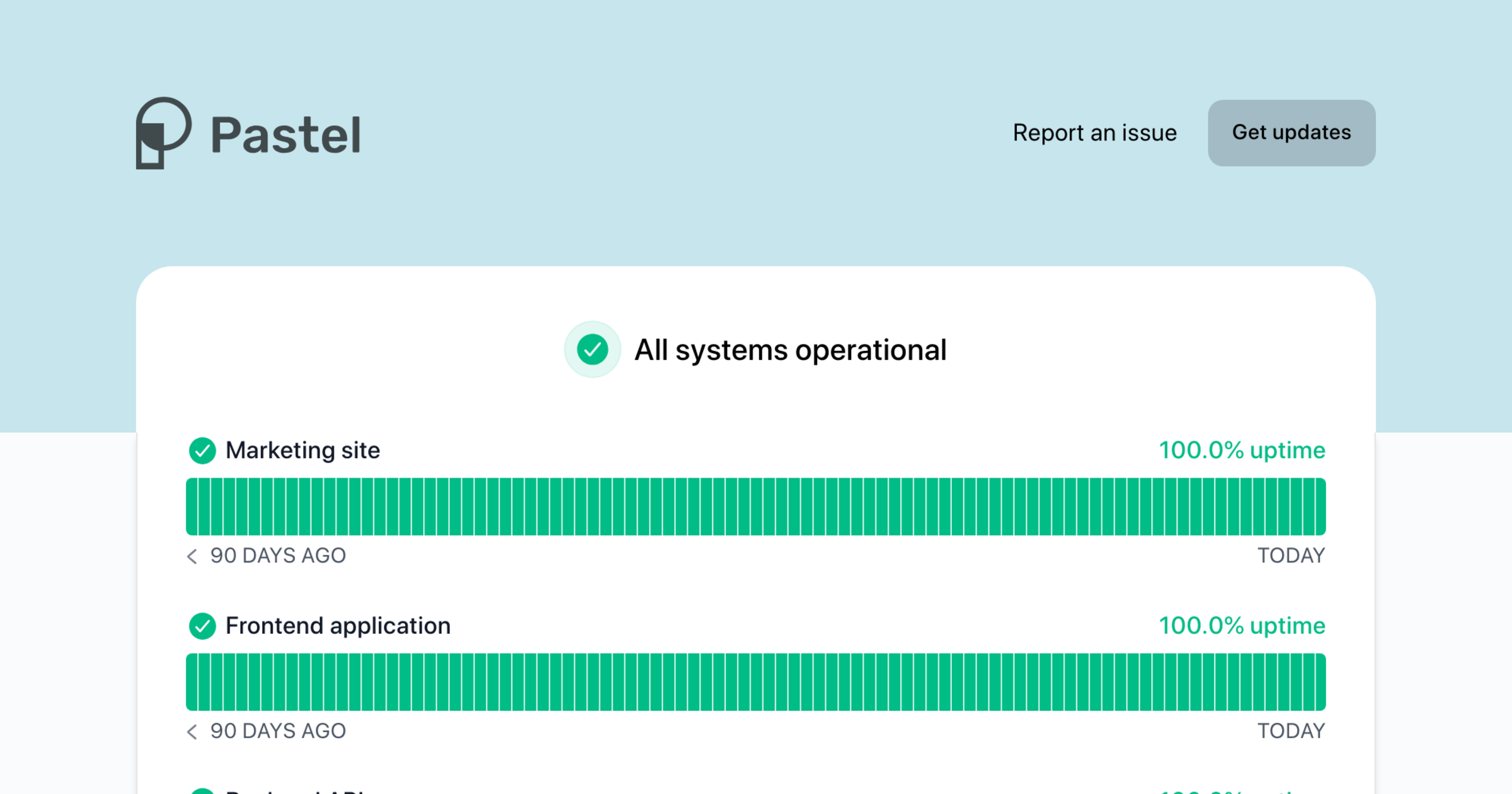The image size is (1512, 794).
Task: Go back past 90 days for Marketing site
Action: tap(192, 556)
